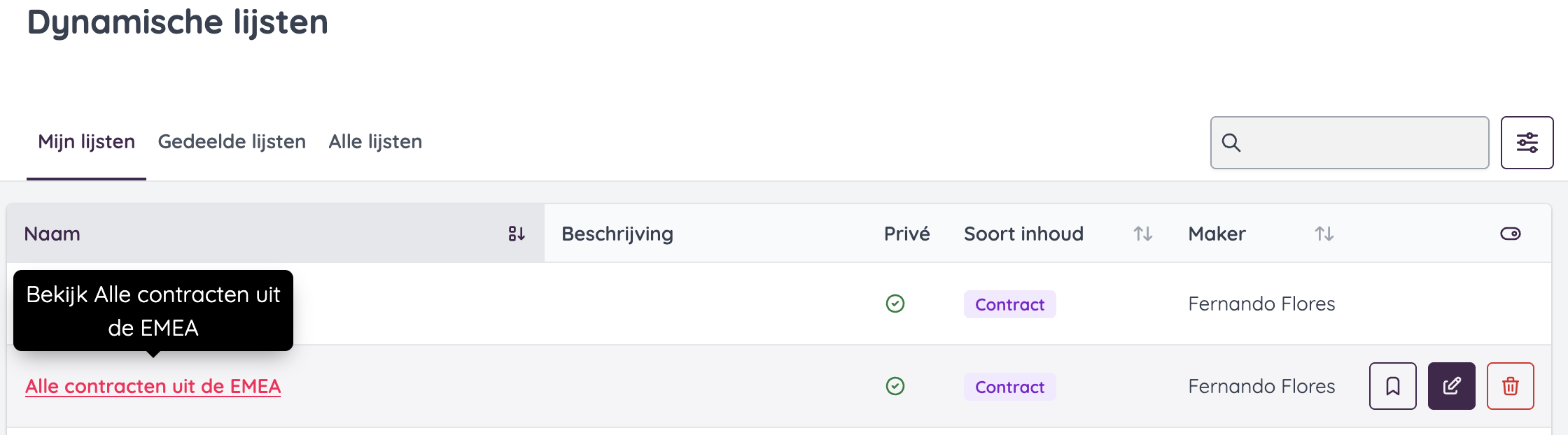Open the filter settings sliders button

tap(1527, 143)
